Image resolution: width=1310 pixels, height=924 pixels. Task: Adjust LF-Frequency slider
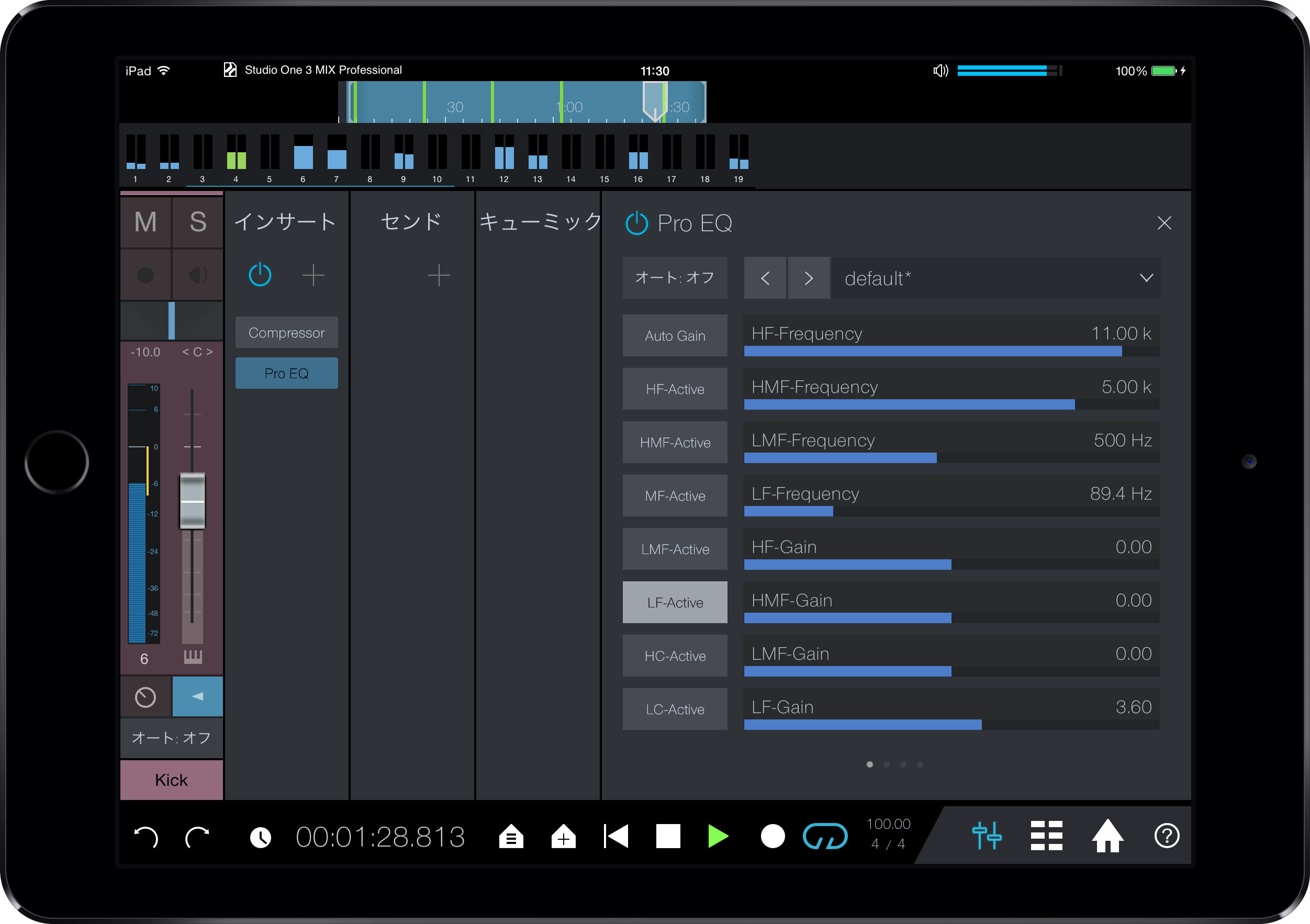click(x=951, y=496)
